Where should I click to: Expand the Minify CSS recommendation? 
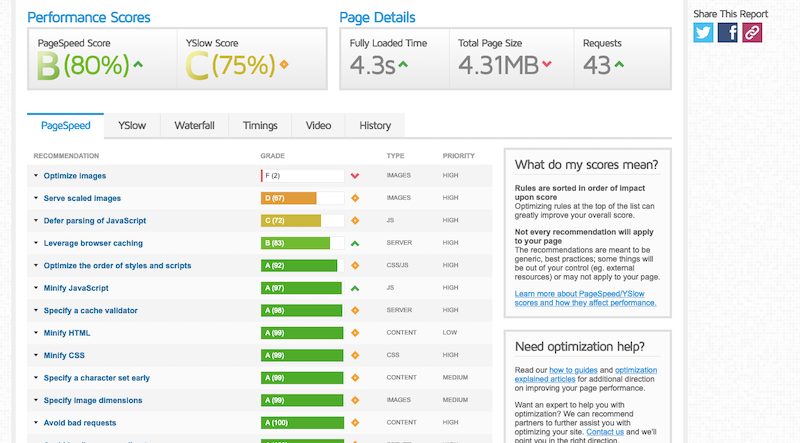tap(66, 355)
